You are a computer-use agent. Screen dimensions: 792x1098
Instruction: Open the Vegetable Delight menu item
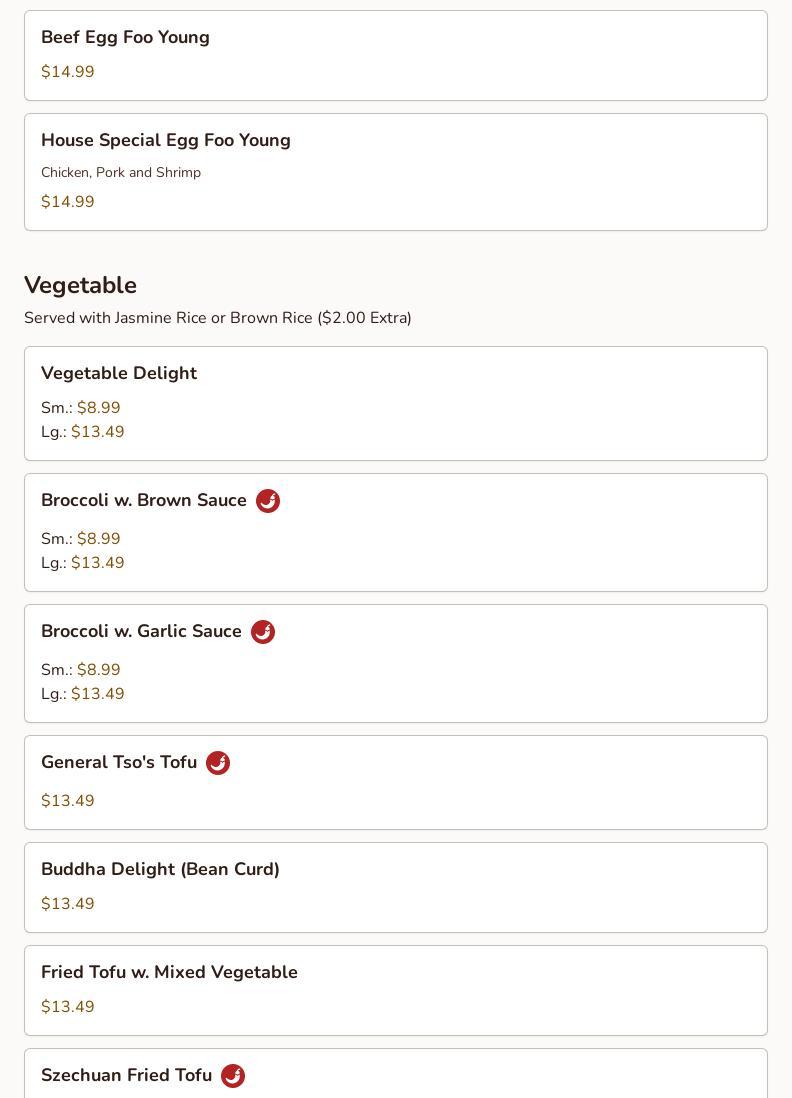(x=119, y=374)
